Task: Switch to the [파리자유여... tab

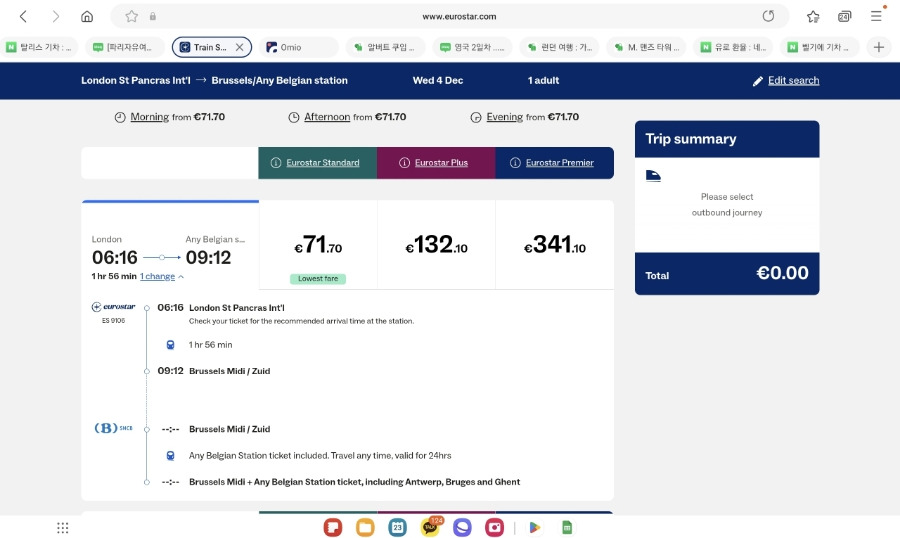Action: point(125,47)
